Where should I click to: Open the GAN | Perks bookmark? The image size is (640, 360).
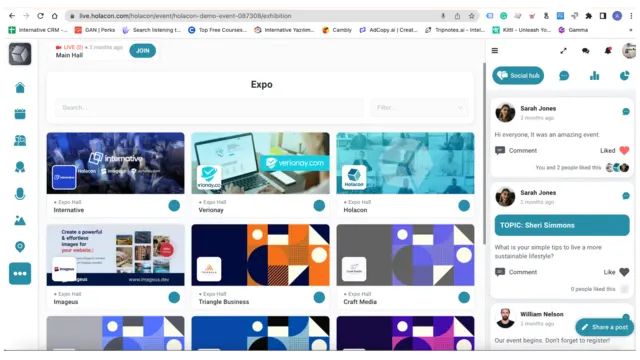pyautogui.click(x=95, y=30)
